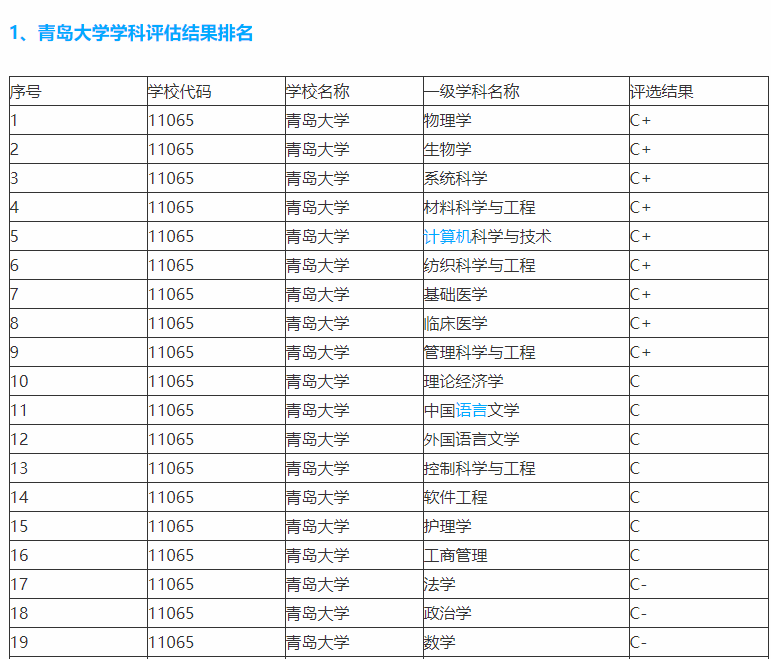Click school code 11065 in 生物学 row
This screenshot has width=771, height=659.
[x=216, y=150]
